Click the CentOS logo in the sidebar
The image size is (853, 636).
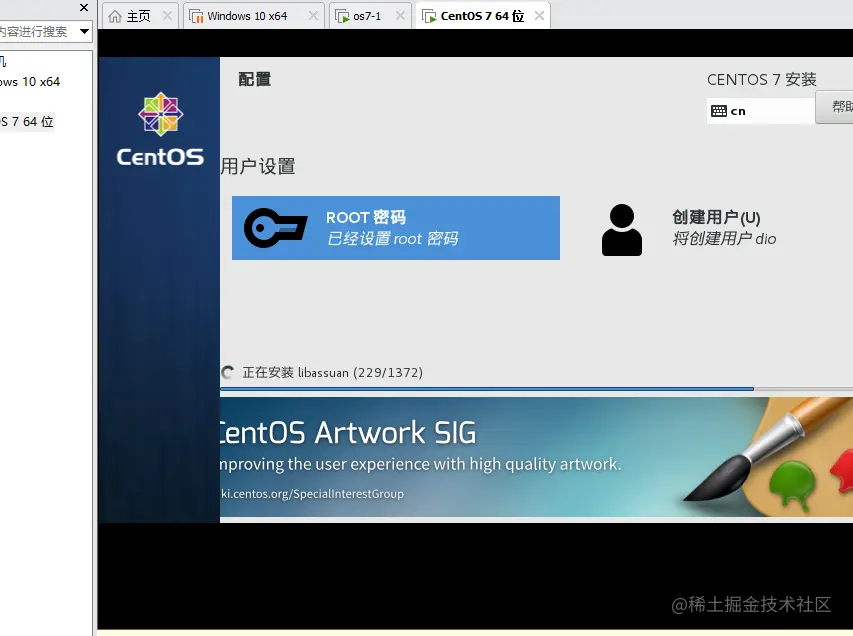pyautogui.click(x=160, y=129)
